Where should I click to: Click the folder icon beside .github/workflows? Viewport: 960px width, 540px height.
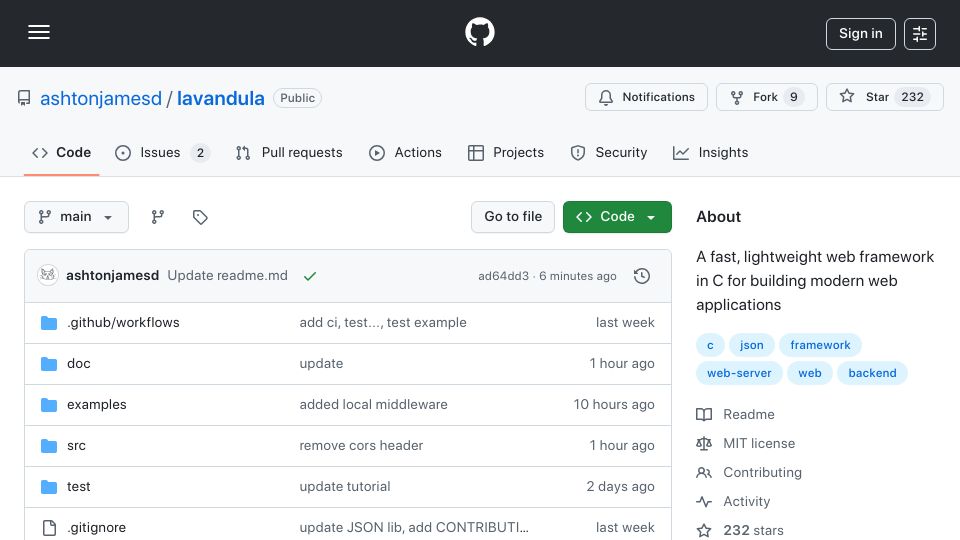click(x=49, y=323)
